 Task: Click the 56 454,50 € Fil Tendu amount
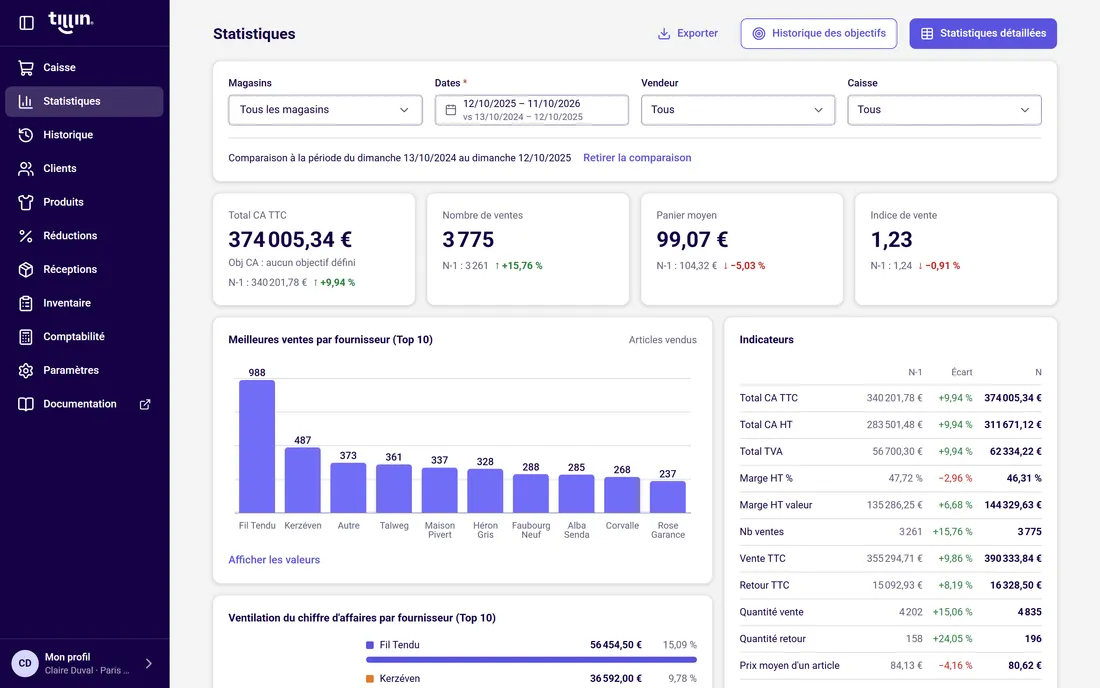615,645
